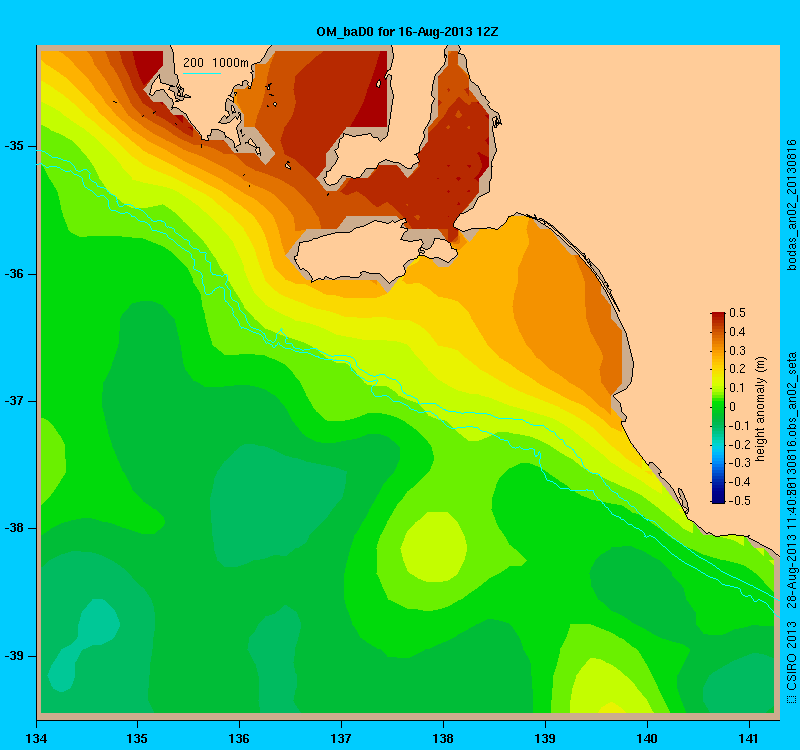Click the latitude label -36
800x750 pixels.
click(15, 274)
